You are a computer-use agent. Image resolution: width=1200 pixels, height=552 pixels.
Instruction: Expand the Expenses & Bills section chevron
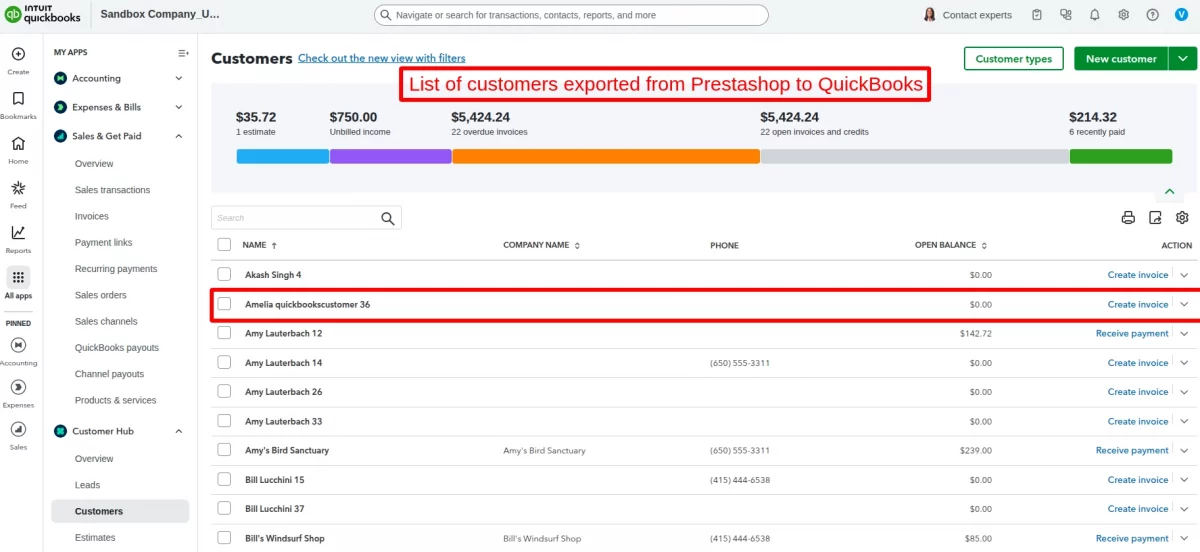coord(179,107)
